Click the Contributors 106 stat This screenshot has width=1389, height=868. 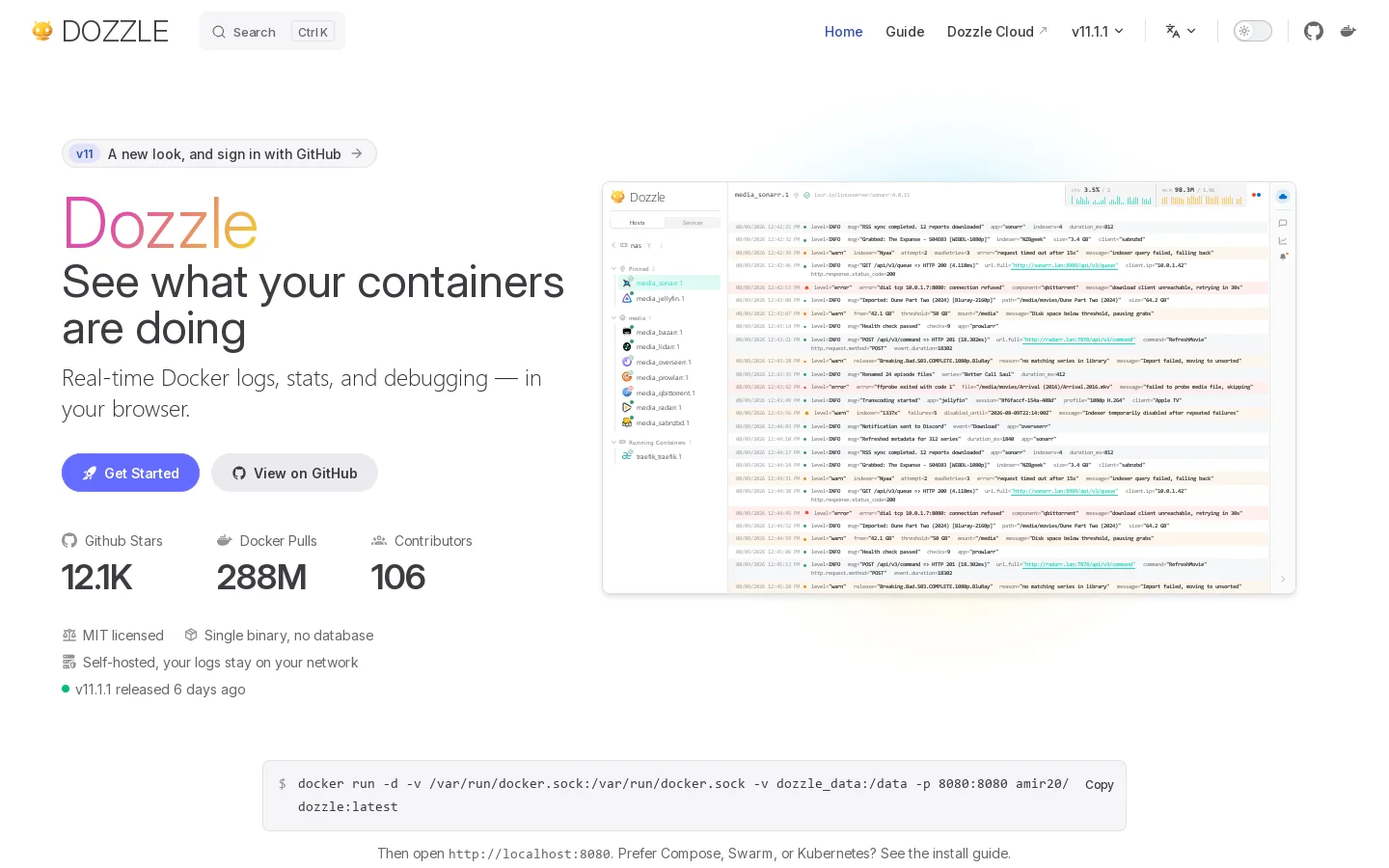[x=422, y=565]
